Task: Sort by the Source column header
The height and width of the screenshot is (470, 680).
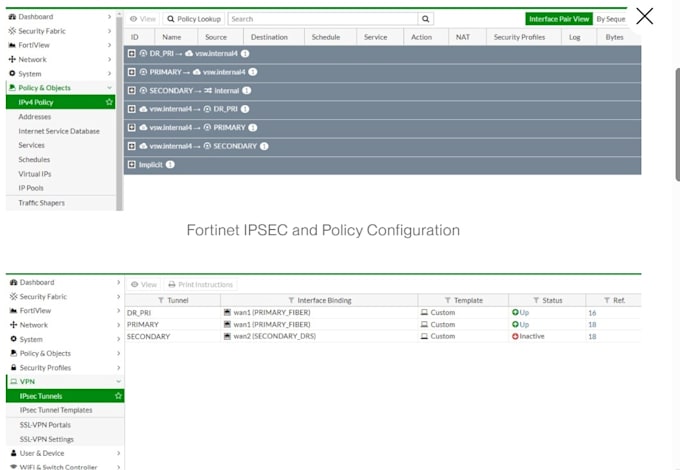Action: pyautogui.click(x=216, y=37)
